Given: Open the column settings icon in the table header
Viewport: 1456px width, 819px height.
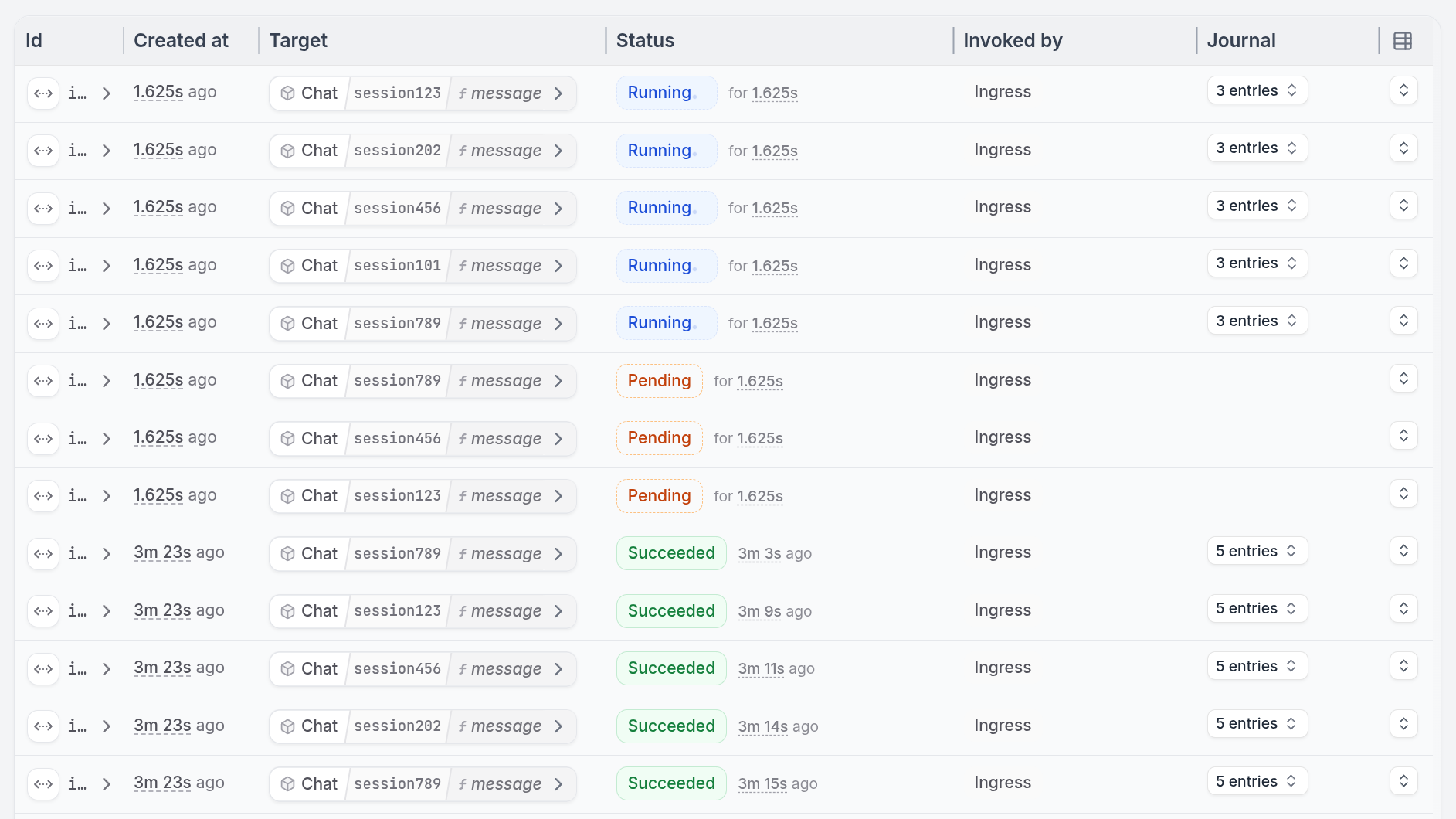Looking at the screenshot, I should 1403,40.
